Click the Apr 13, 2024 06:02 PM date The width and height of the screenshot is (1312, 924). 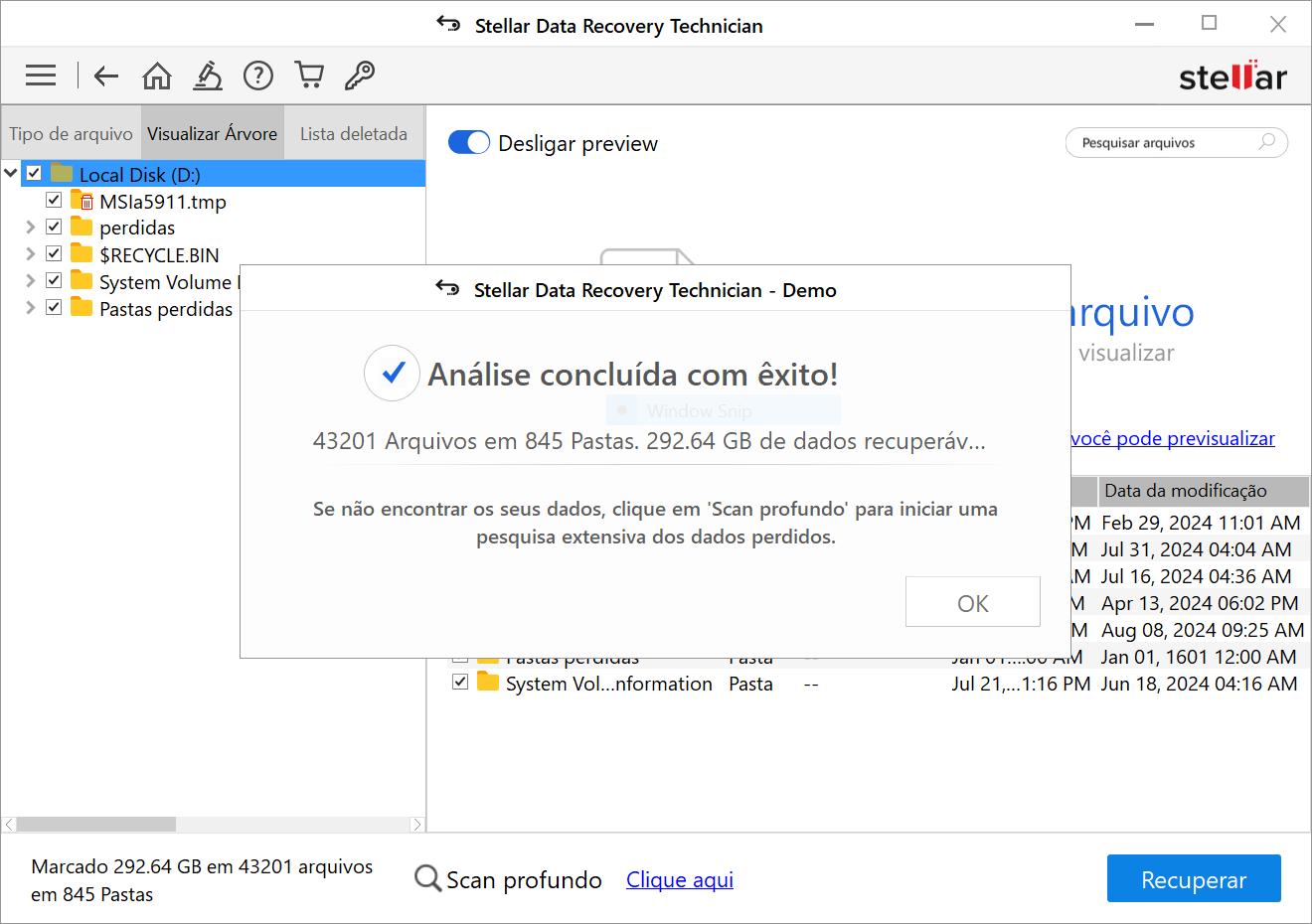(x=1200, y=603)
